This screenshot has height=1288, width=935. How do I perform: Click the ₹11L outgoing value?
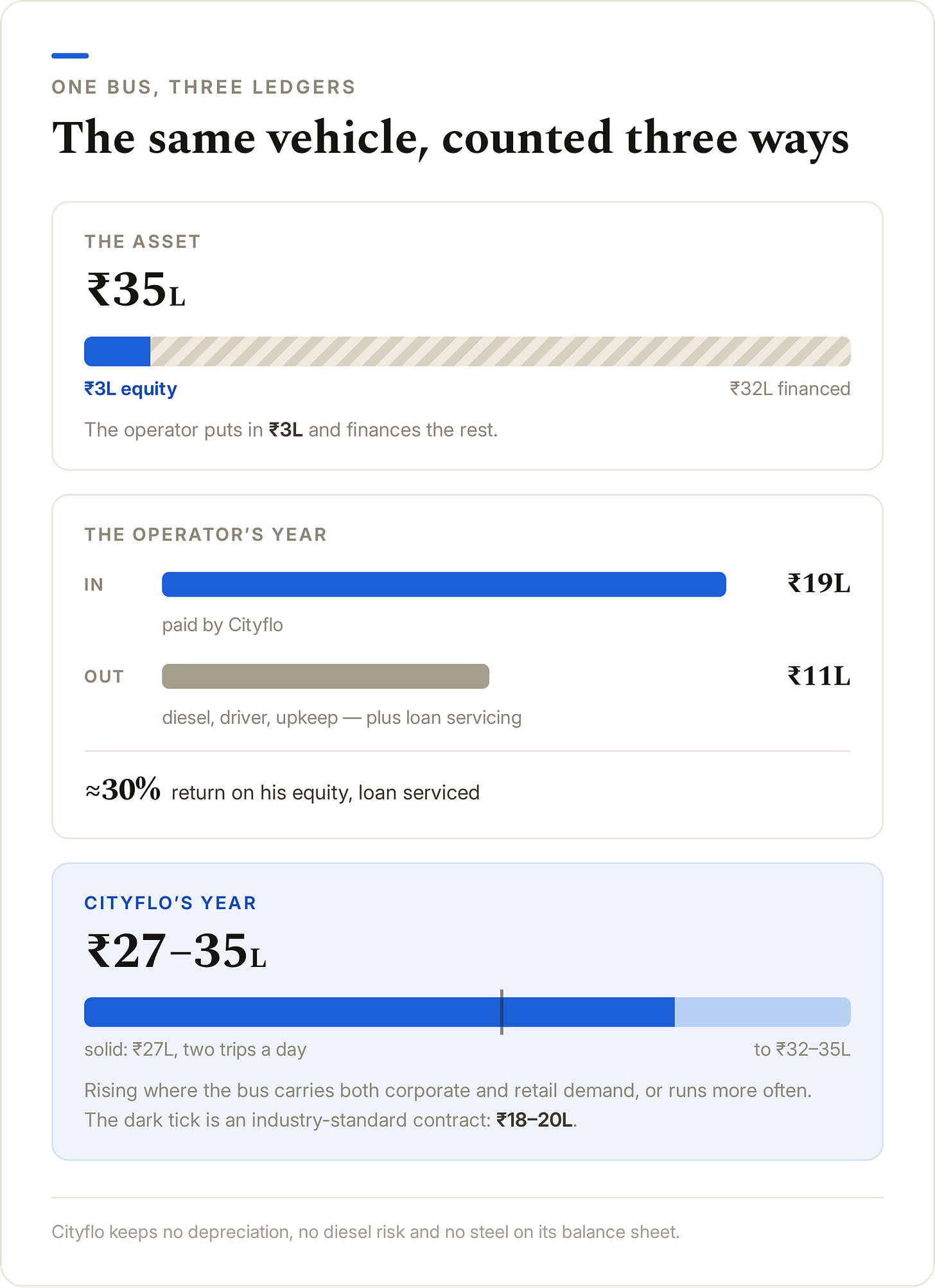click(819, 676)
